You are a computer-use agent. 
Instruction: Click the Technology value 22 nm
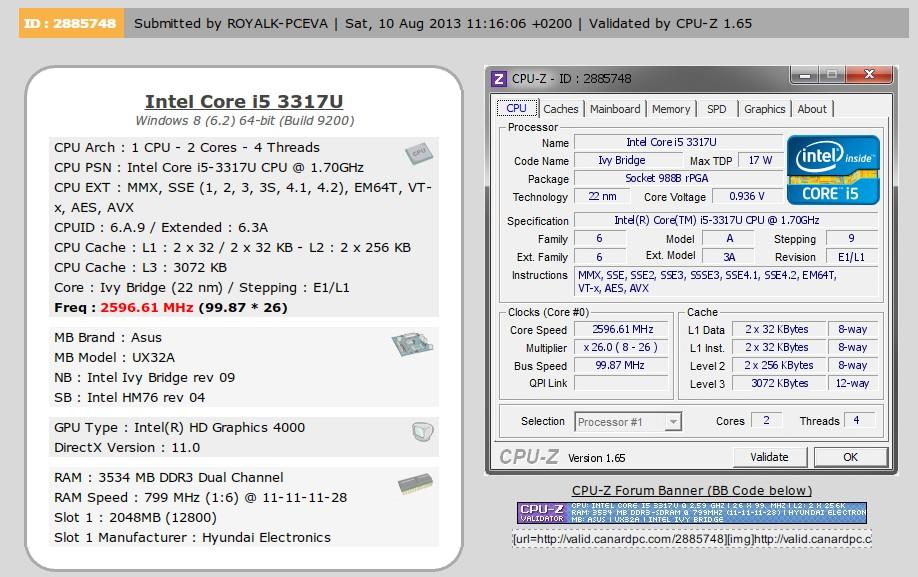602,197
